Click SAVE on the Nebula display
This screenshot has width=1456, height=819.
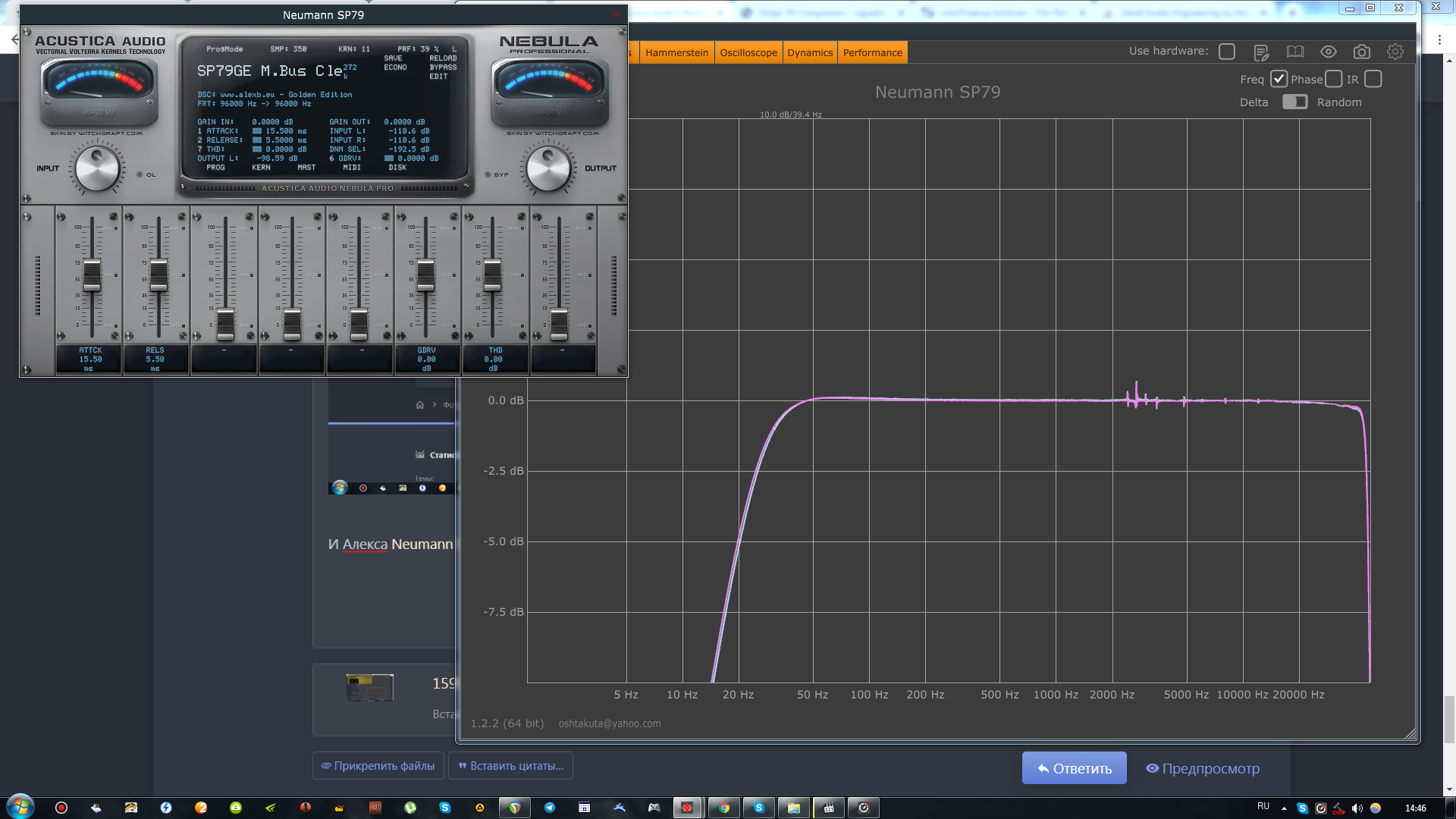coord(393,58)
